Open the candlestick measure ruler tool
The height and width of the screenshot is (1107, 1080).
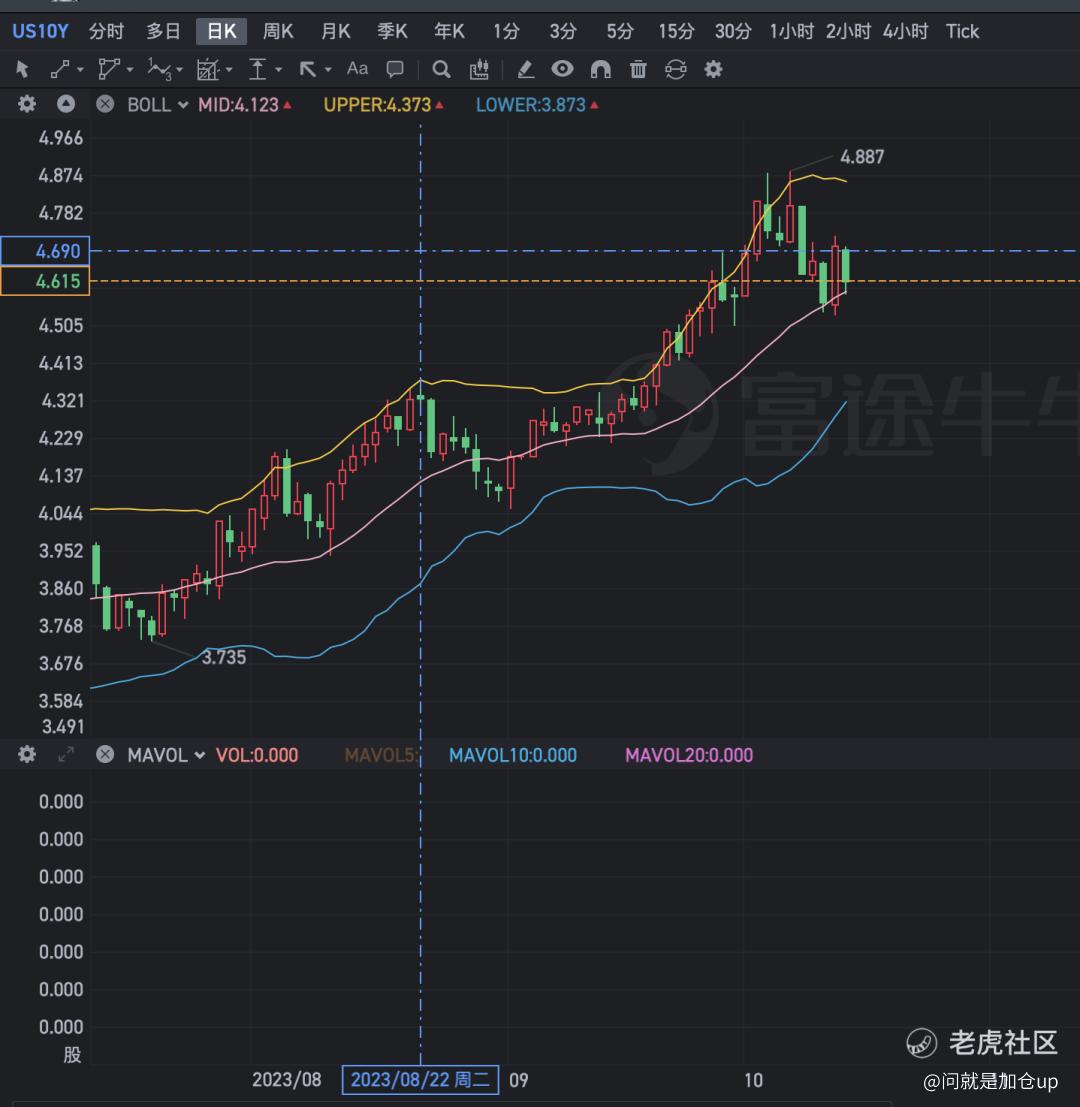479,69
